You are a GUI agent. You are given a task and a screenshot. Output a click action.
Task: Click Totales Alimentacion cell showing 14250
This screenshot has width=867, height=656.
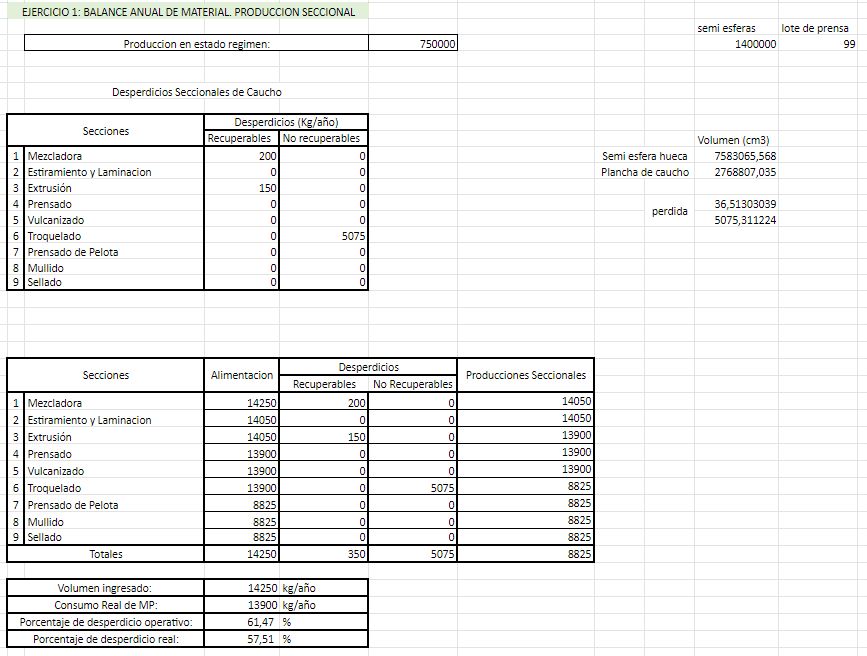click(242, 554)
